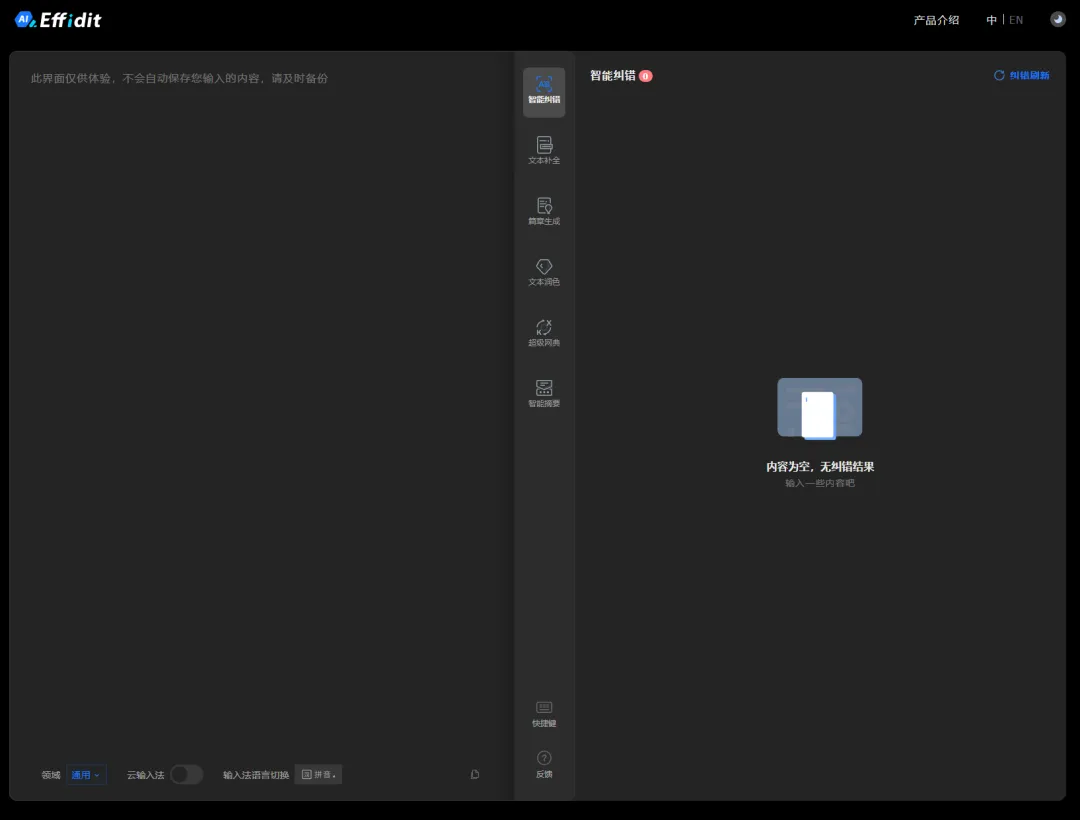This screenshot has height=820, width=1080.
Task: Click the red error count badge
Action: tap(646, 76)
